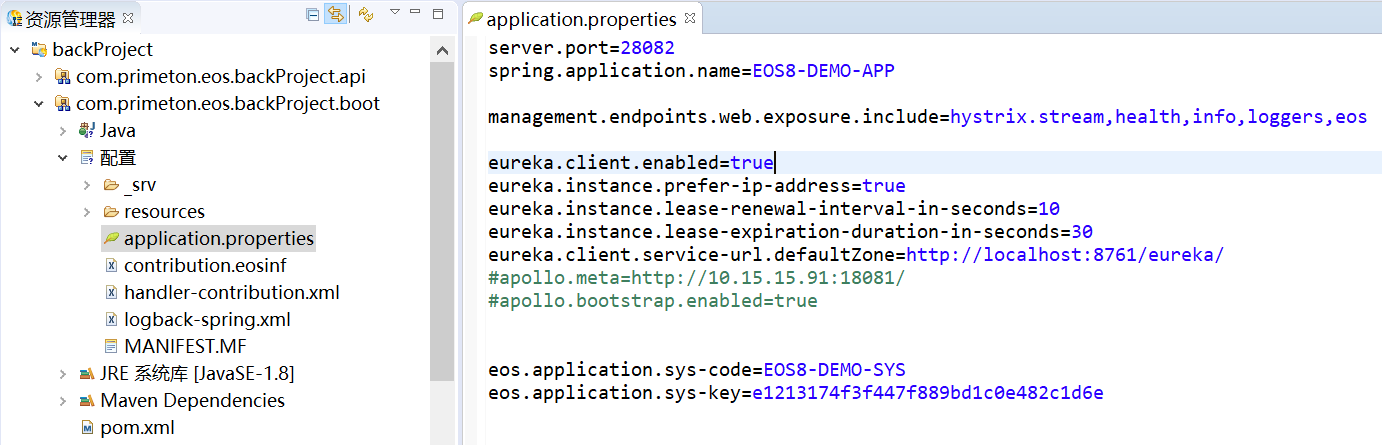Select the application.properties editor tab
Image resolution: width=1382 pixels, height=445 pixels.
point(580,19)
